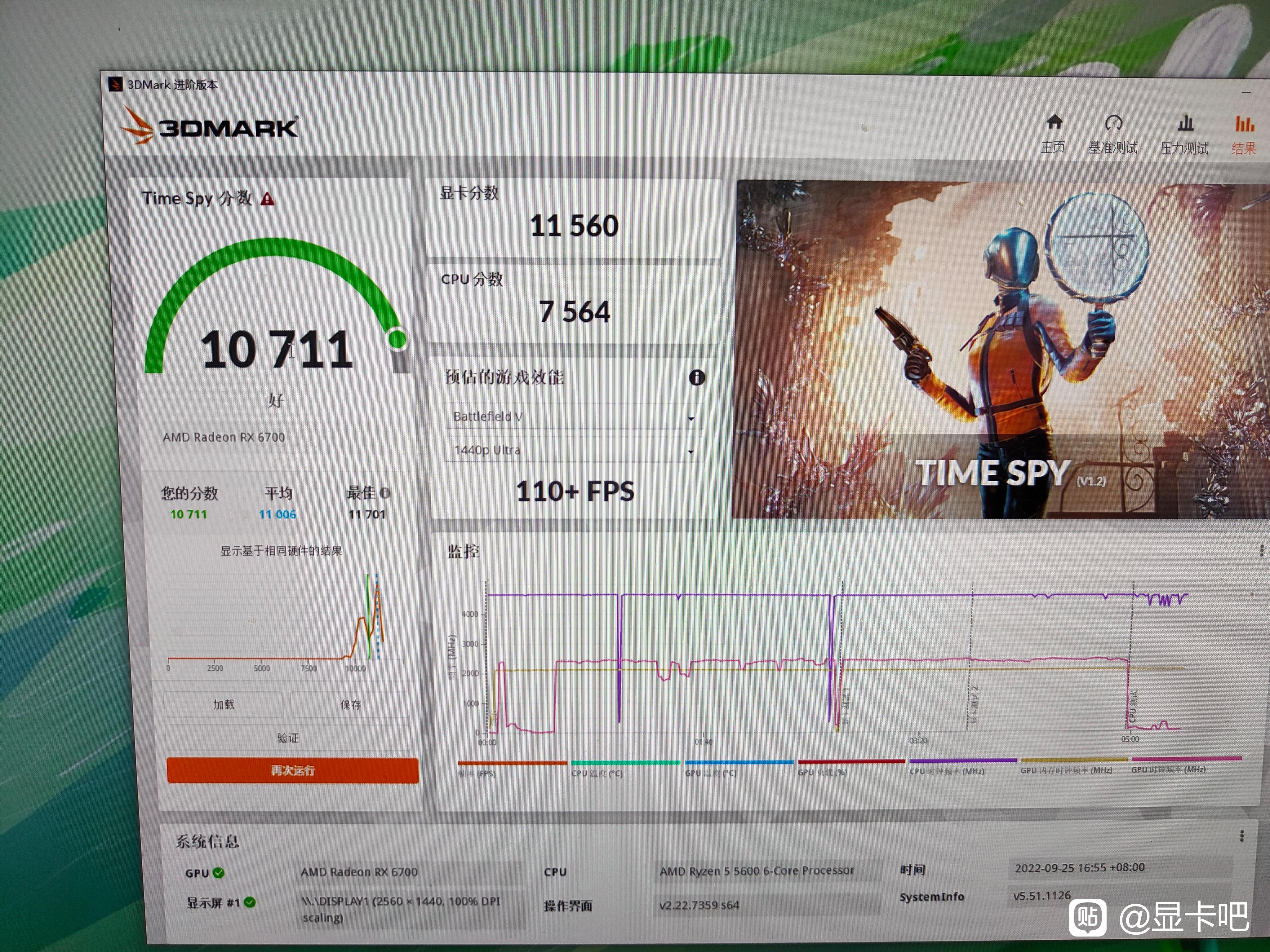Click the info icon beside 最佳

385,493
